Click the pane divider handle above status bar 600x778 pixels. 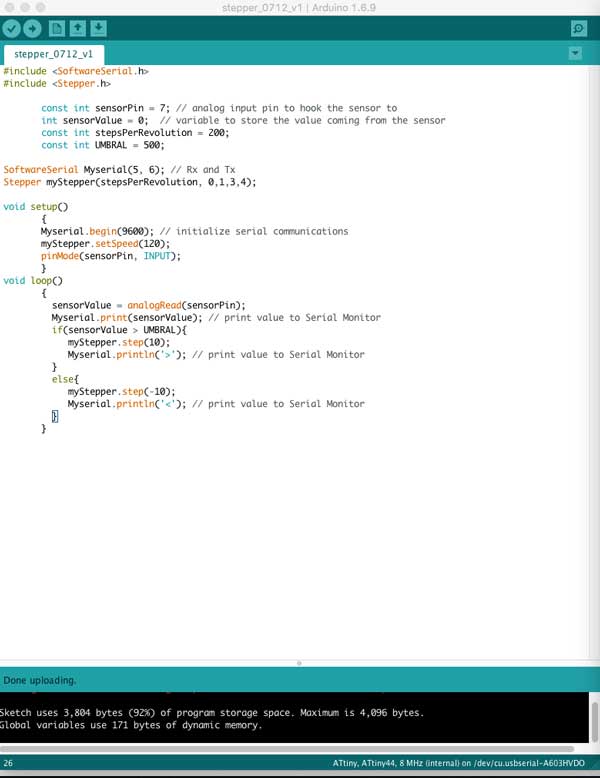point(299,663)
